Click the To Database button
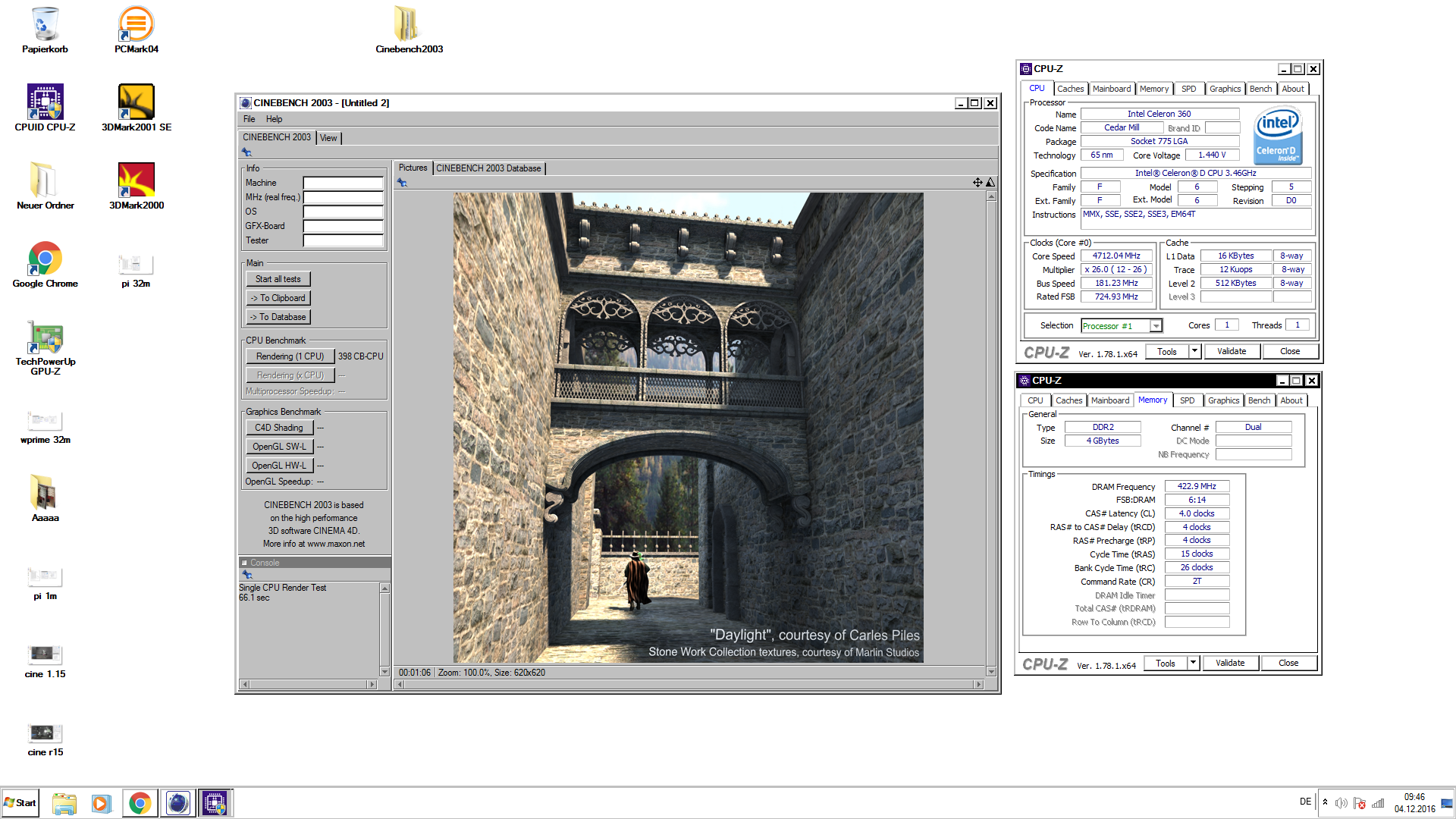Viewport: 1456px width, 819px height. (278, 317)
